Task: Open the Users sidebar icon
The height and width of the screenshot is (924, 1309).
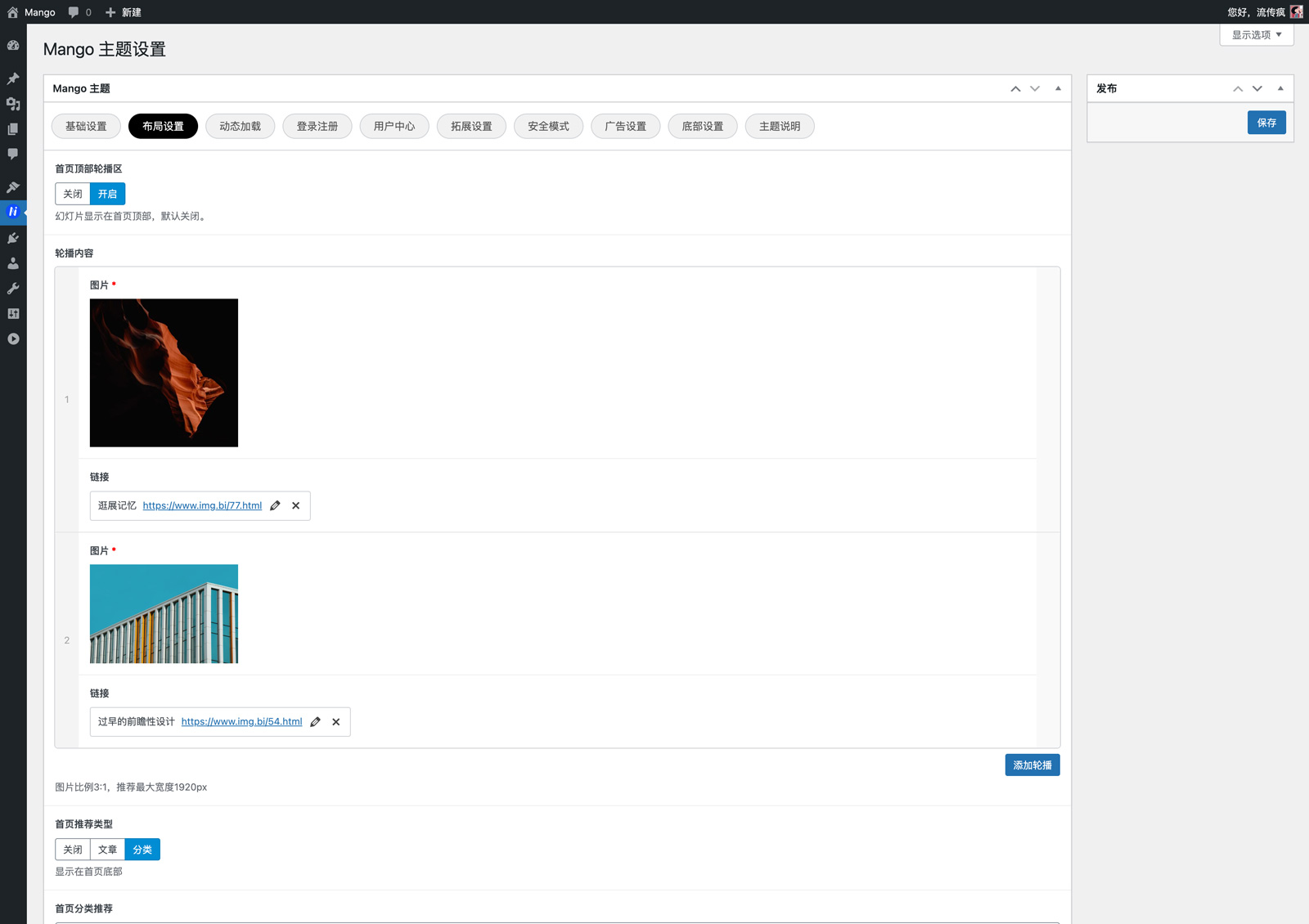Action: [x=13, y=263]
